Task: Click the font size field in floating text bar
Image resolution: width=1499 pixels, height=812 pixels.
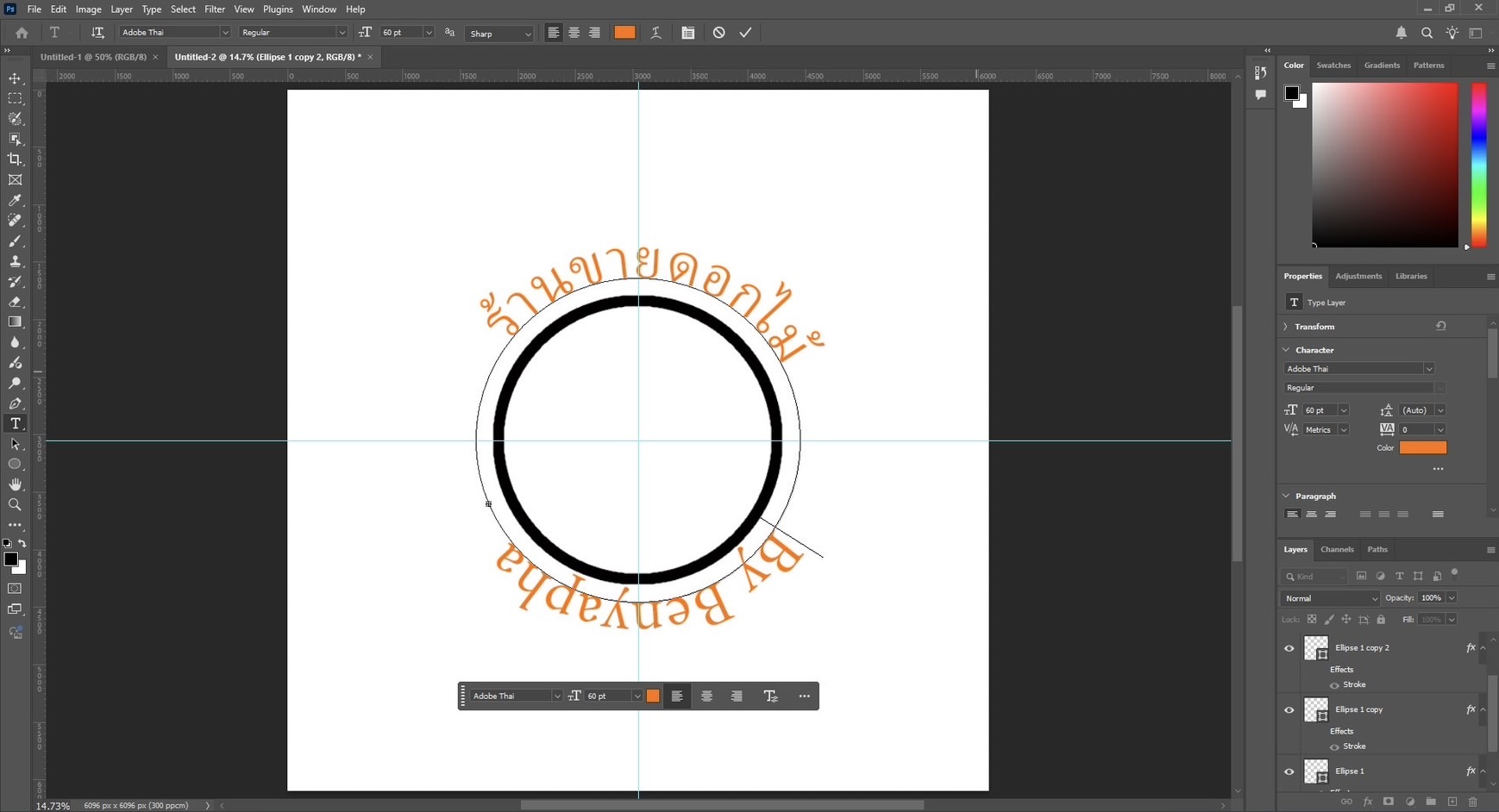Action: [x=606, y=696]
